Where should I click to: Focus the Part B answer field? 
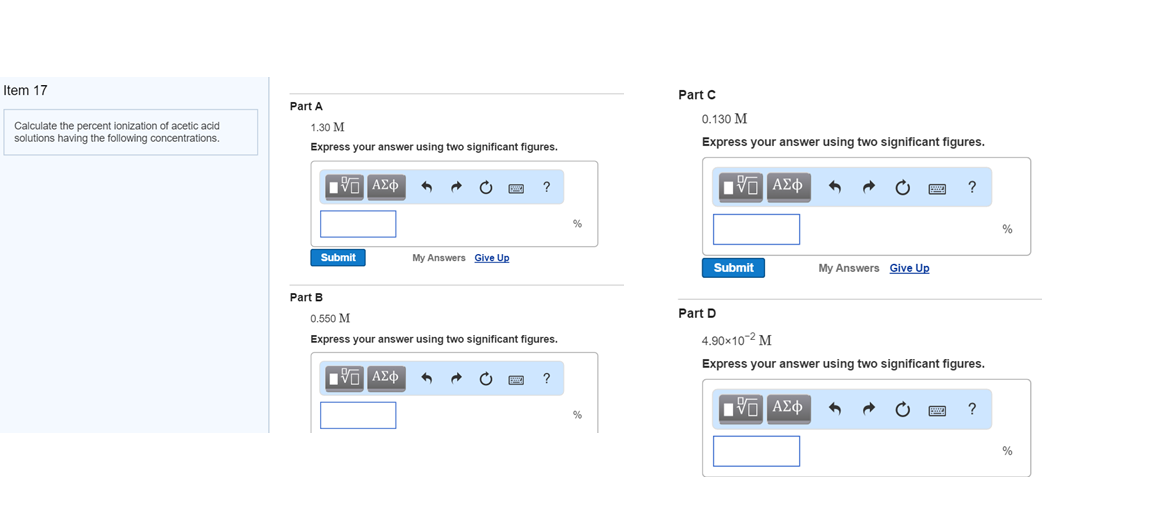pos(358,416)
